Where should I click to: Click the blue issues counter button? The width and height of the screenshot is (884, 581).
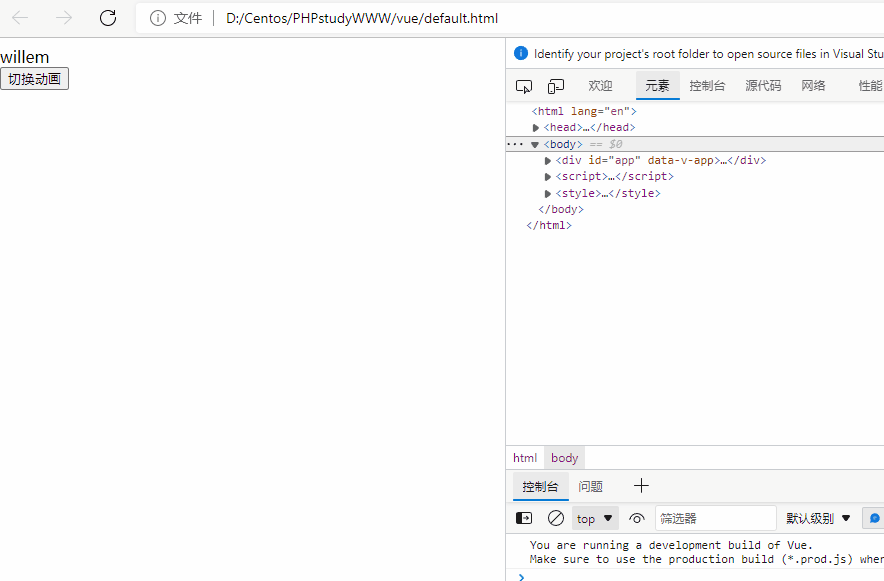pos(874,518)
